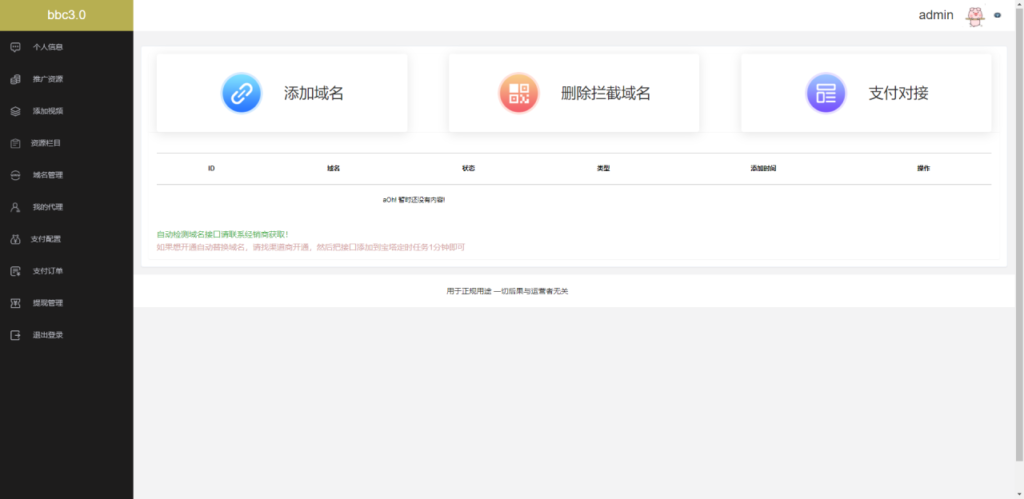Open the 添加域名 card label
The image size is (1024, 499).
[x=313, y=93]
